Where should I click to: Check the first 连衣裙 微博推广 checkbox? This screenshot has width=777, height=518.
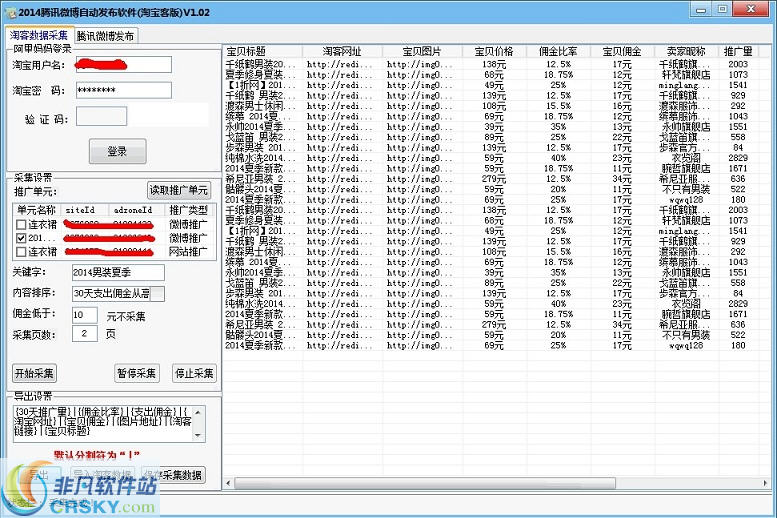tap(21, 225)
